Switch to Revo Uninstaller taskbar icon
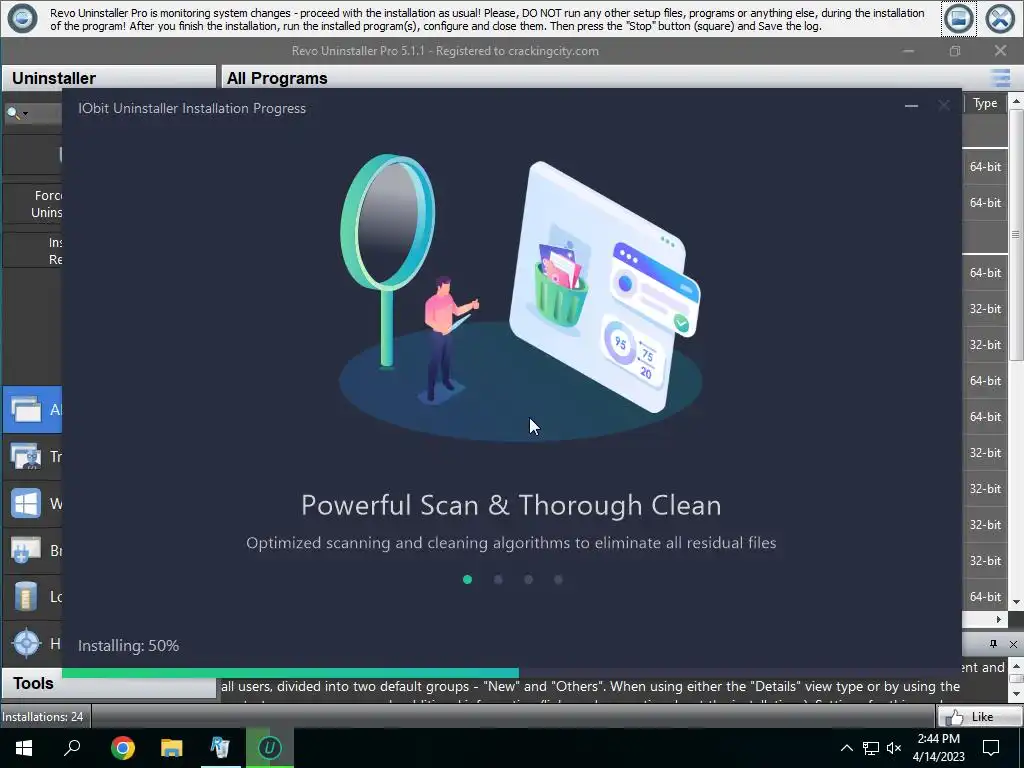Viewport: 1024px width, 768px height. pos(220,748)
